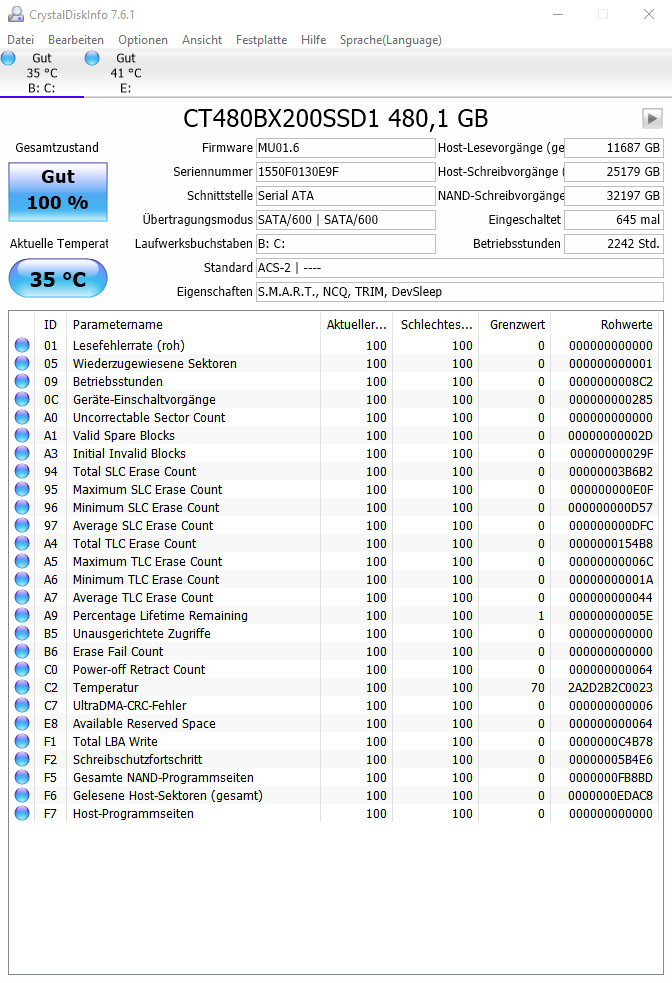Viewport: 672px width, 983px height.
Task: Click status icon for attribute 09 Betriebsstunden
Action: coord(22,381)
